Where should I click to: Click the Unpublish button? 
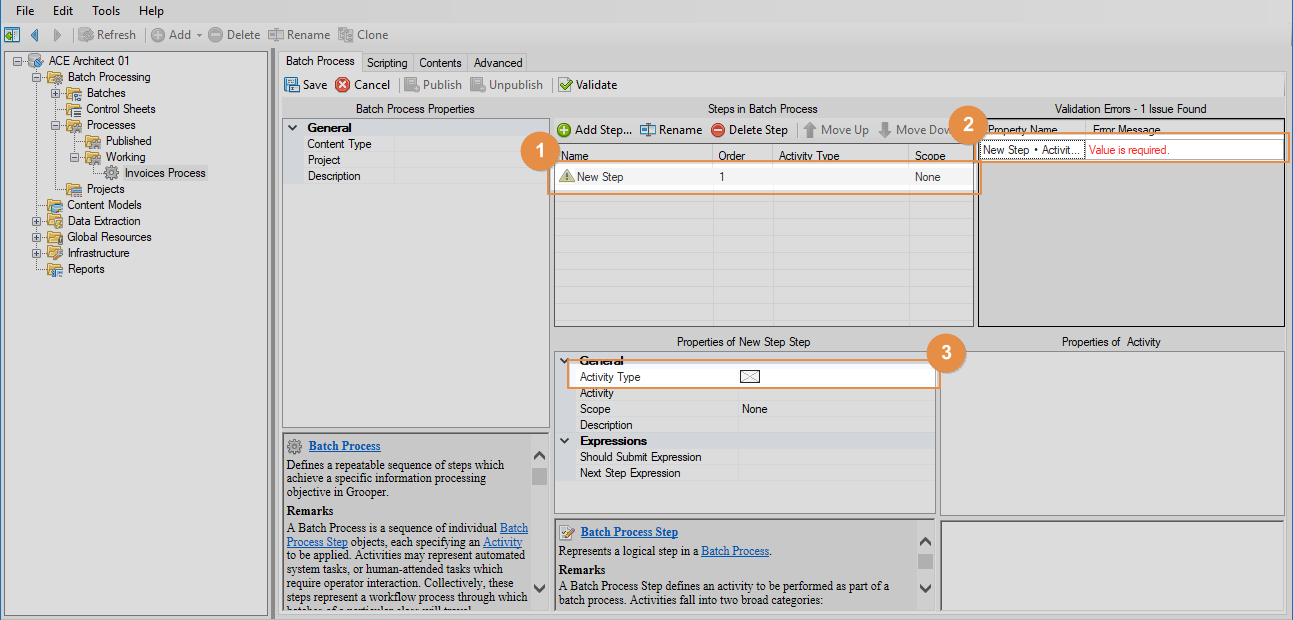coord(507,85)
